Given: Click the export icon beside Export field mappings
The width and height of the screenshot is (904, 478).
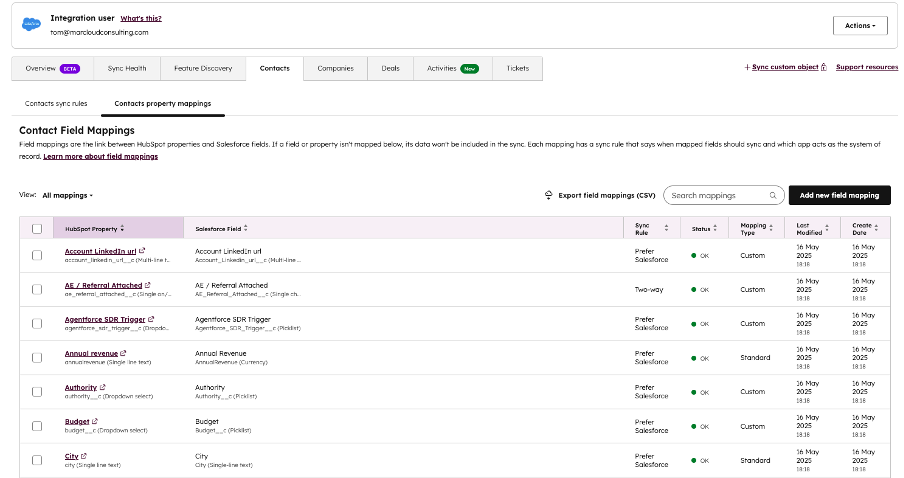Looking at the screenshot, I should (548, 196).
